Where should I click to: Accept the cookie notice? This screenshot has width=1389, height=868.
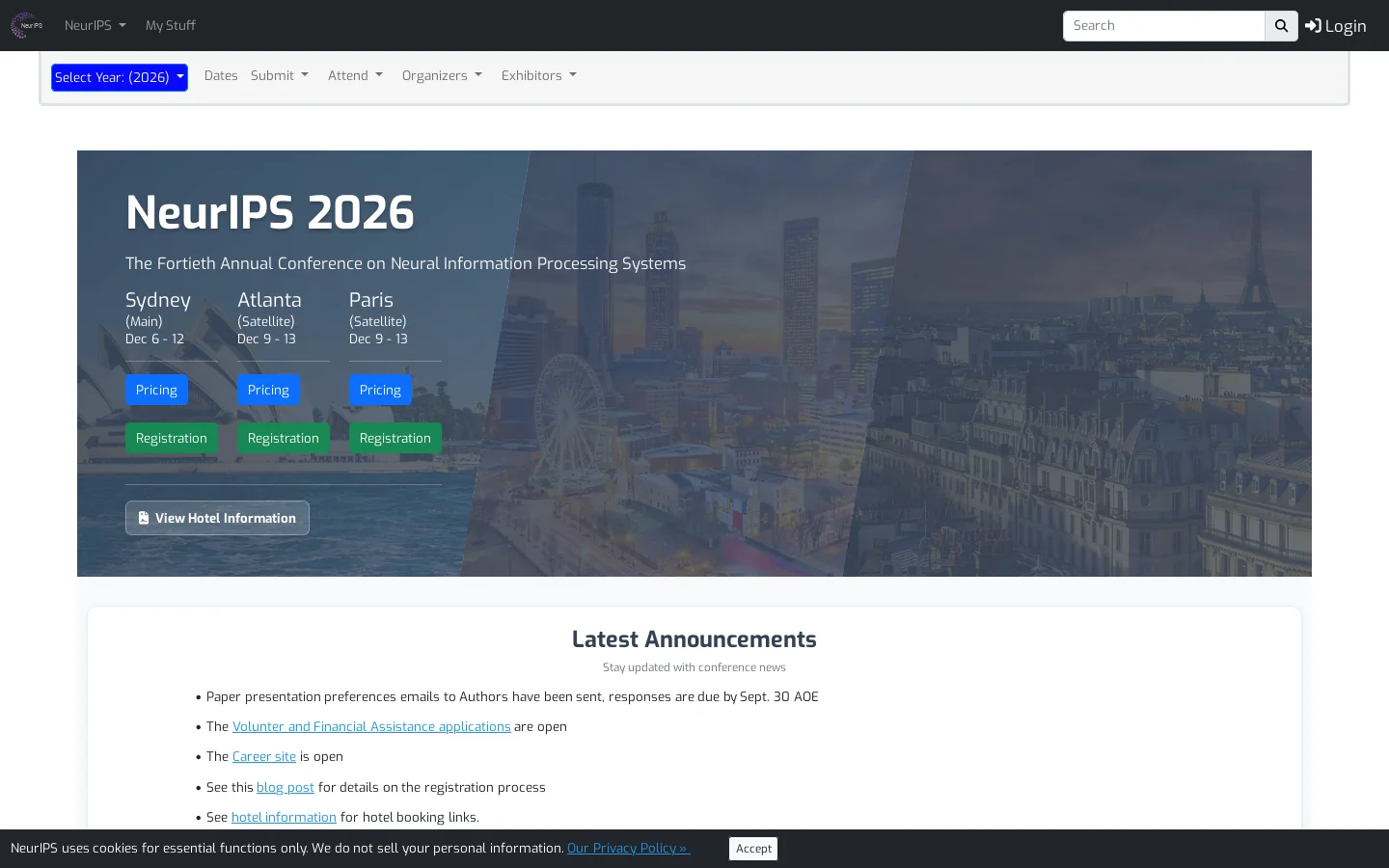[x=753, y=849]
